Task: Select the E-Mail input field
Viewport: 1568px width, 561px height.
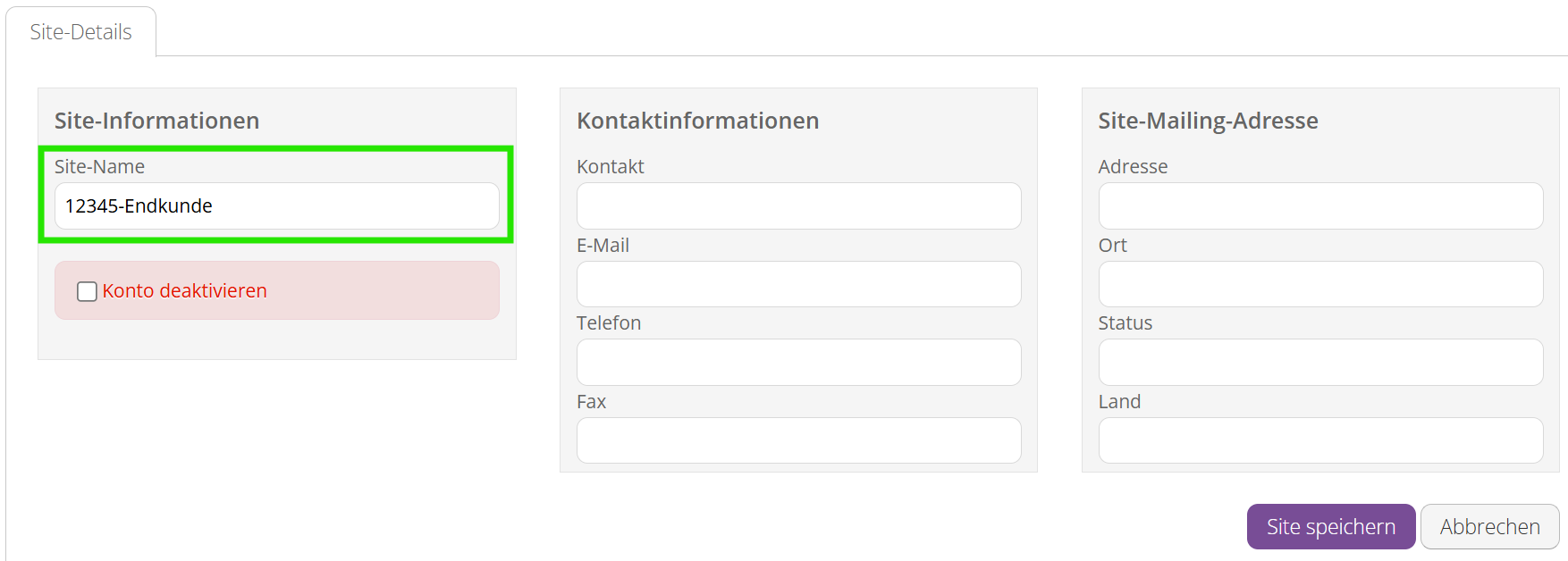Action: (798, 284)
